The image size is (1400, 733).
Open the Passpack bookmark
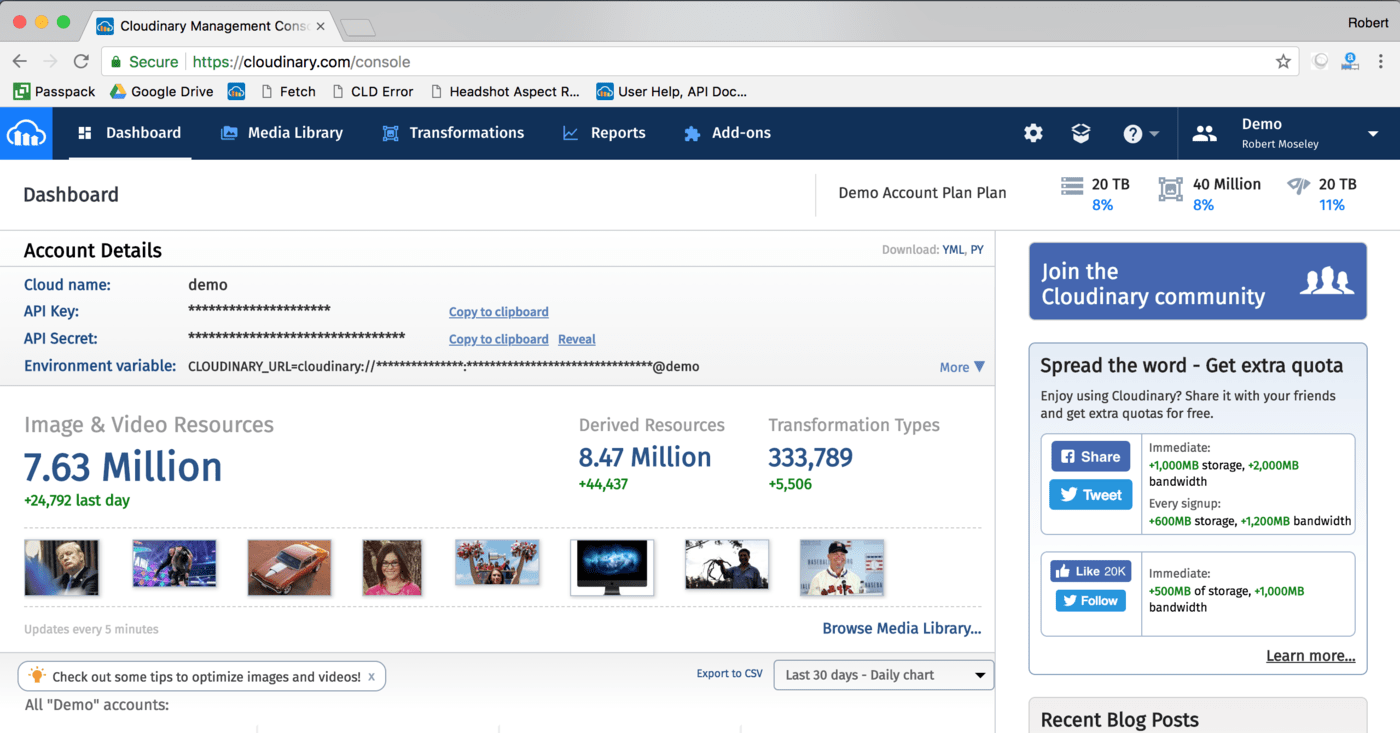click(54, 91)
